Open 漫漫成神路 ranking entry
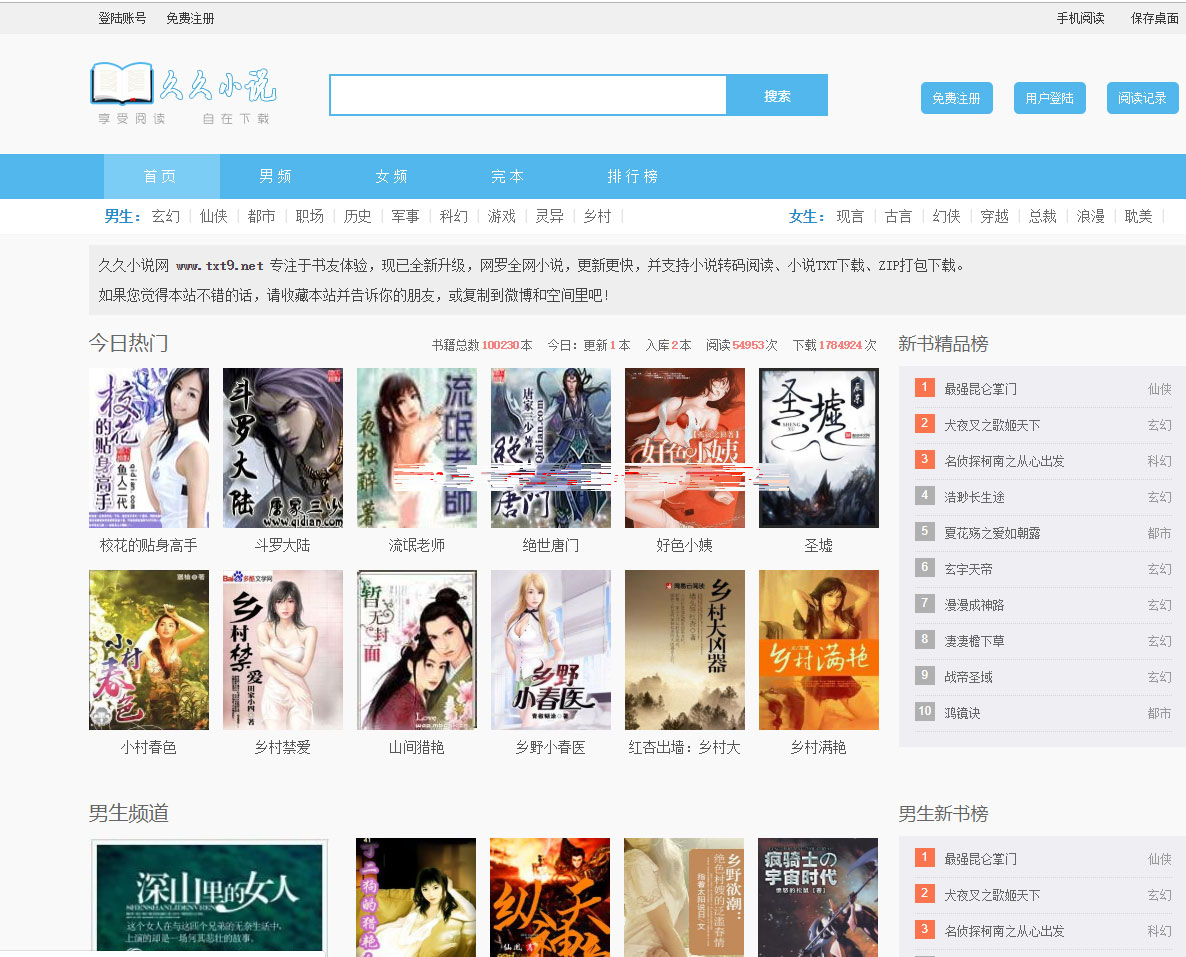 (974, 604)
